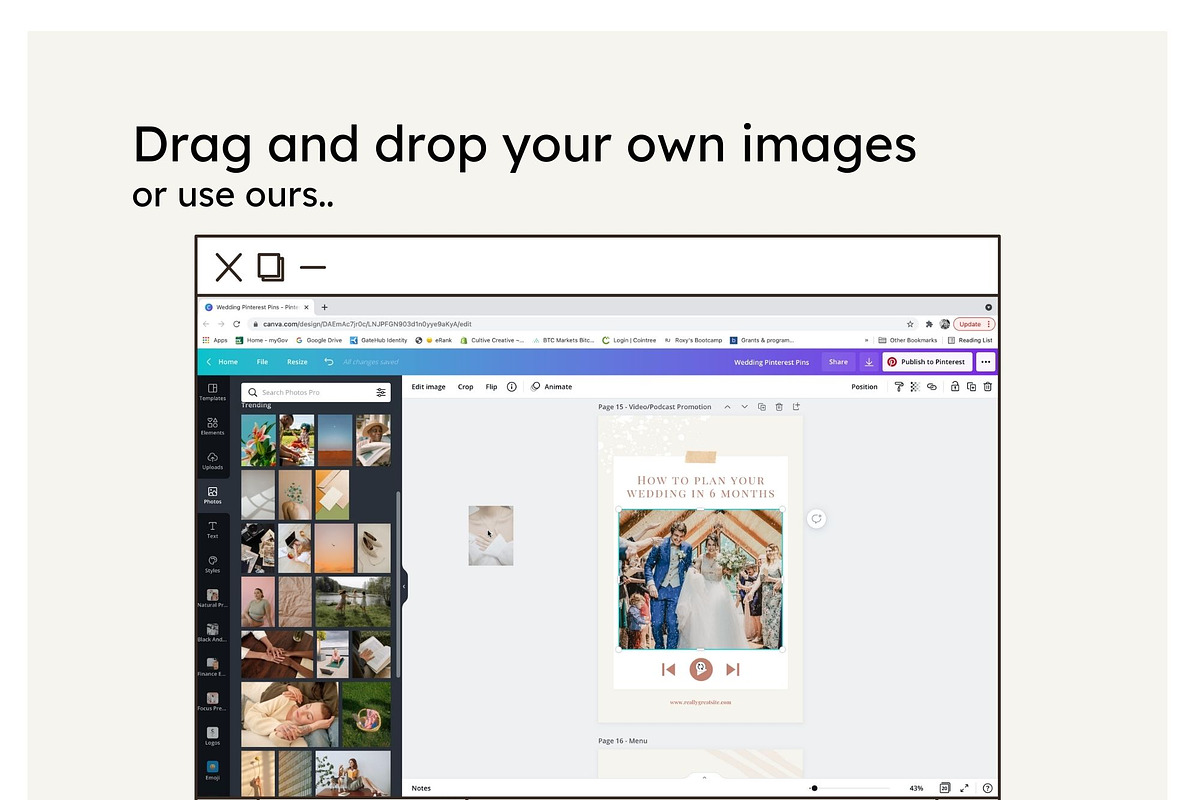1200x800 pixels.
Task: Move page 15 up
Action: (727, 407)
